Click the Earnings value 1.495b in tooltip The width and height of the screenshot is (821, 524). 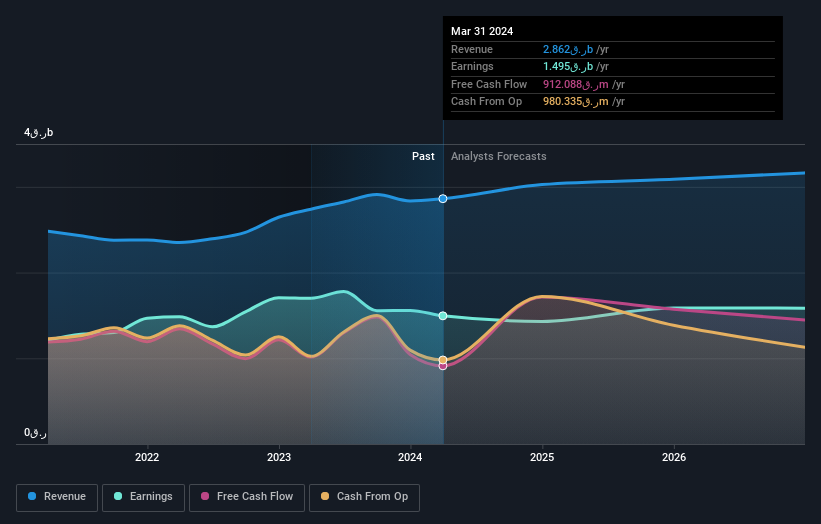(x=568, y=67)
